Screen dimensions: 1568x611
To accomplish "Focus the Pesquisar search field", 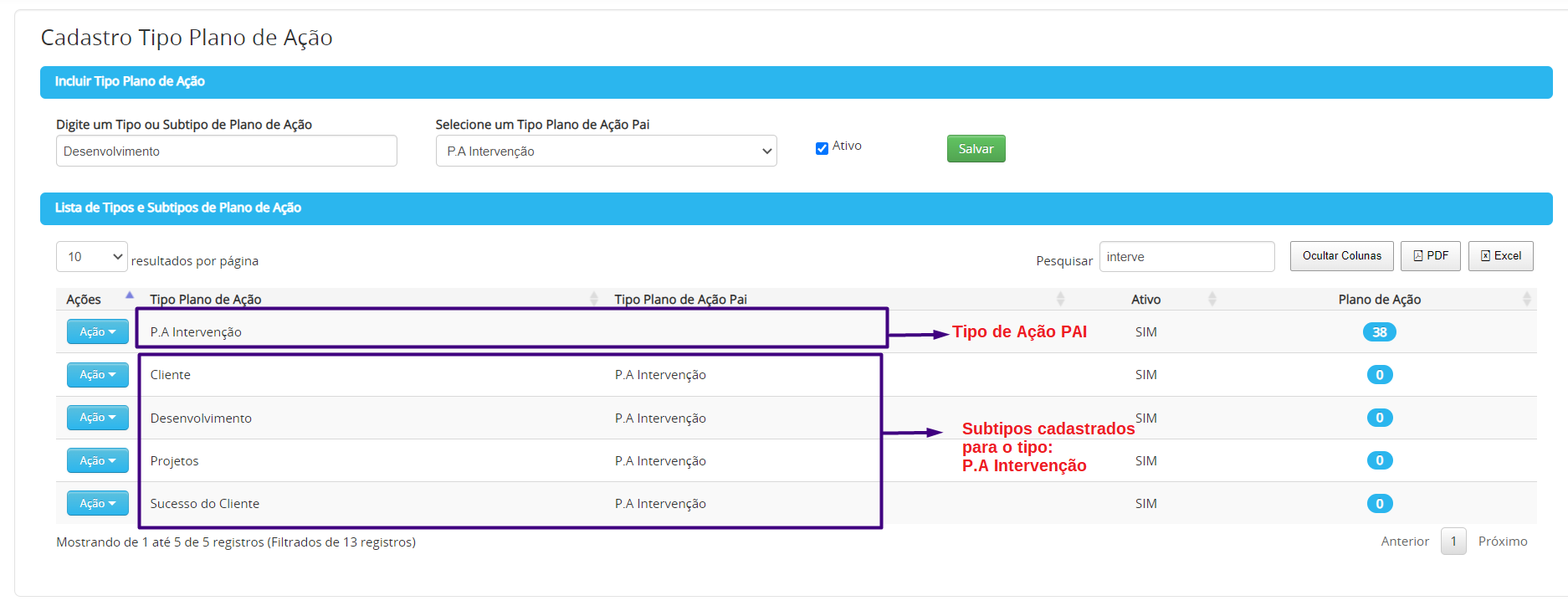I will [x=1187, y=257].
